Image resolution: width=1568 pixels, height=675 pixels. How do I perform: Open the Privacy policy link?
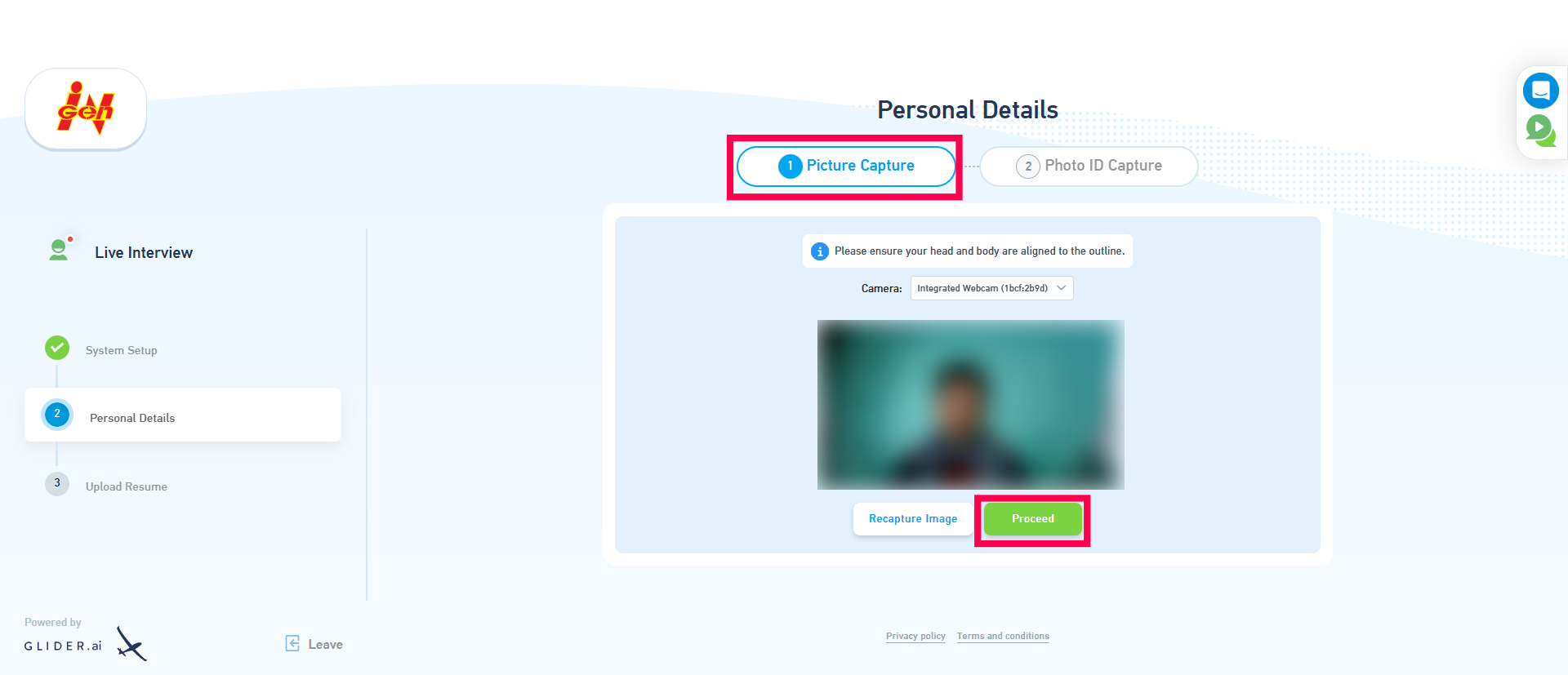(x=915, y=636)
